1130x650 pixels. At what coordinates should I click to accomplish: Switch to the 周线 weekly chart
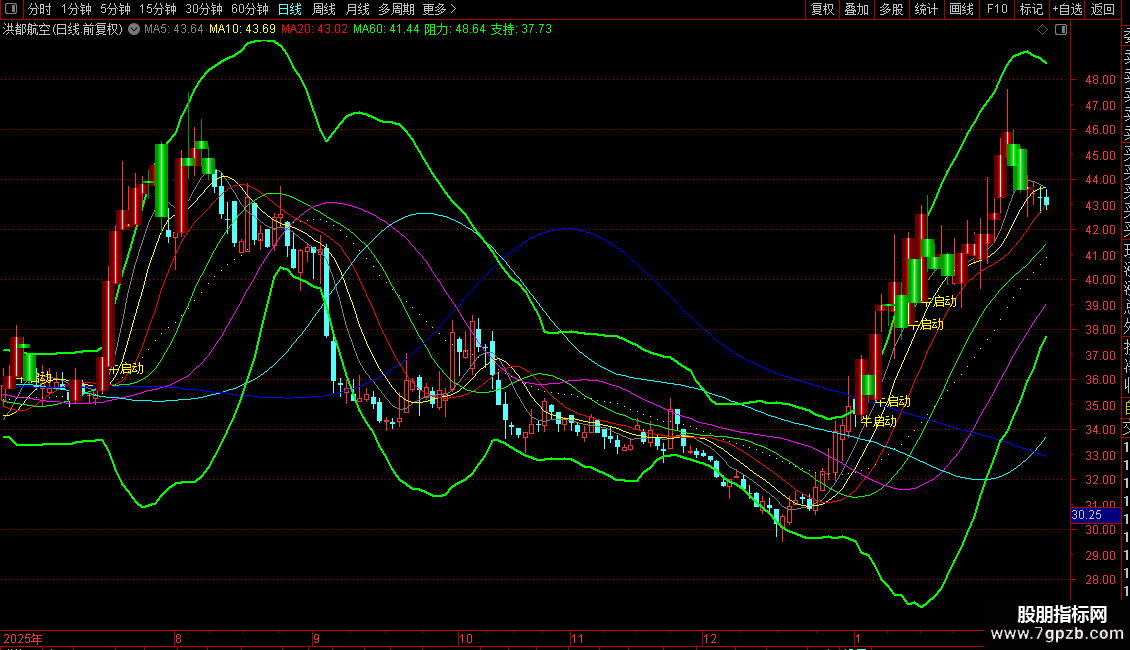(324, 9)
